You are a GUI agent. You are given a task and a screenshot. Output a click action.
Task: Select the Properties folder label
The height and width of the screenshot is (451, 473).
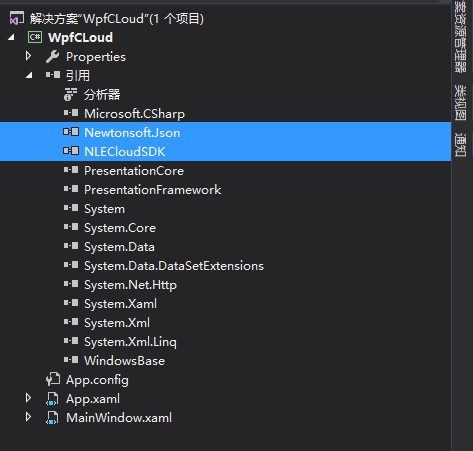click(96, 57)
